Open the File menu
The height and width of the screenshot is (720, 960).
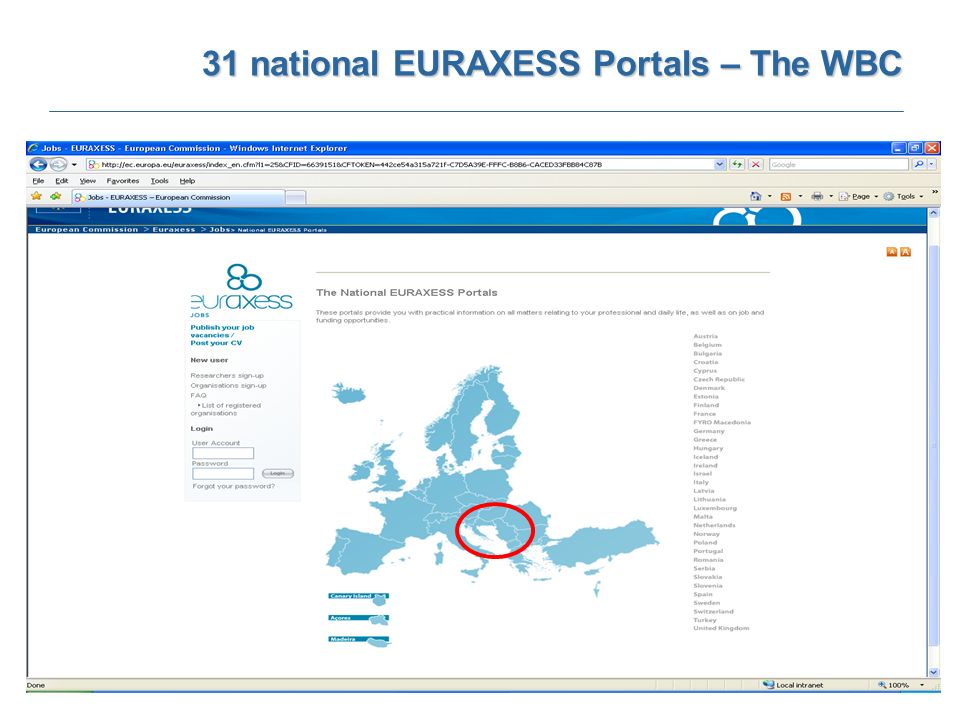[x=38, y=181]
